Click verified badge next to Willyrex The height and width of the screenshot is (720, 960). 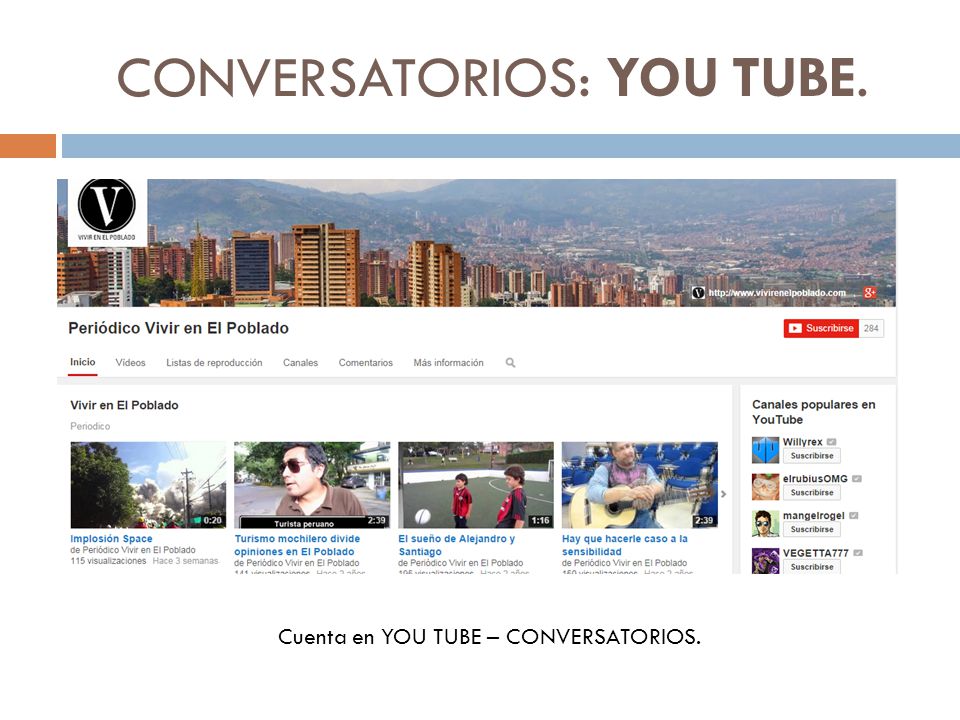(831, 441)
